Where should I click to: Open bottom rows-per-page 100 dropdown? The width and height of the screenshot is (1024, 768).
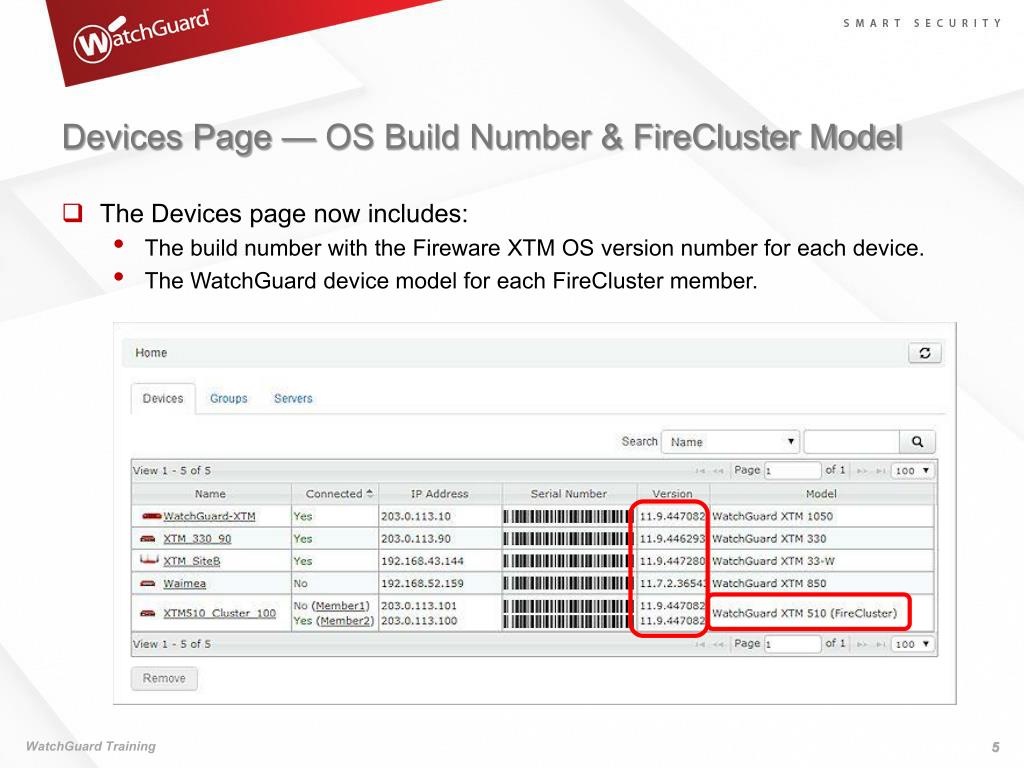912,645
